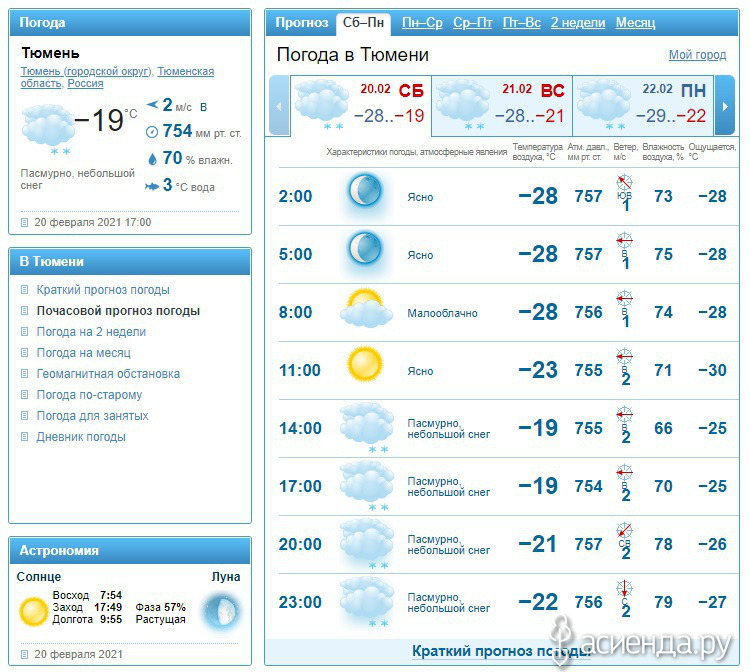
Task: Click the sun-behind-cloud icon at 8:00
Action: coord(366,308)
